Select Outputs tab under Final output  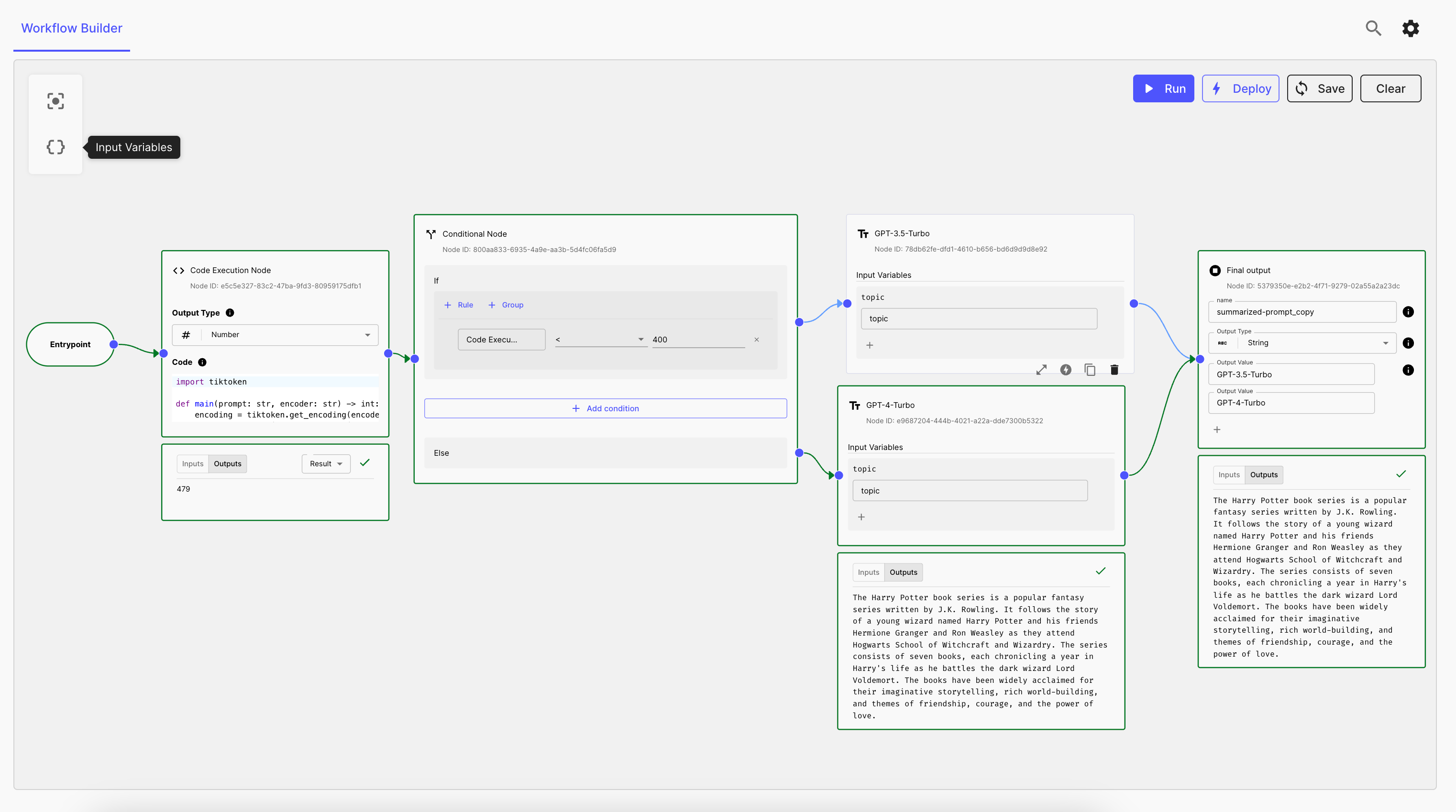[x=1263, y=475]
